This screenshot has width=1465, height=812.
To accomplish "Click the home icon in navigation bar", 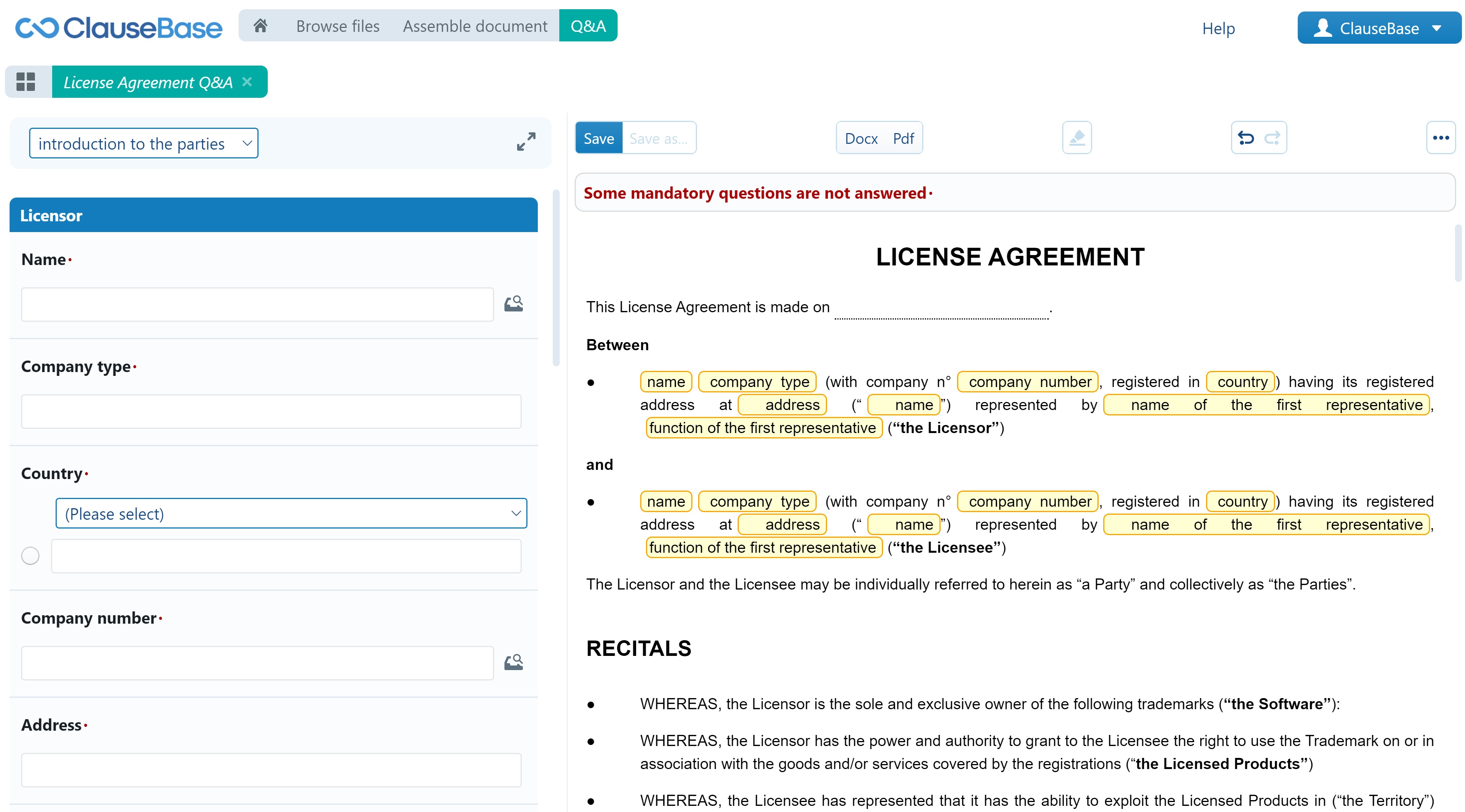I will [260, 26].
